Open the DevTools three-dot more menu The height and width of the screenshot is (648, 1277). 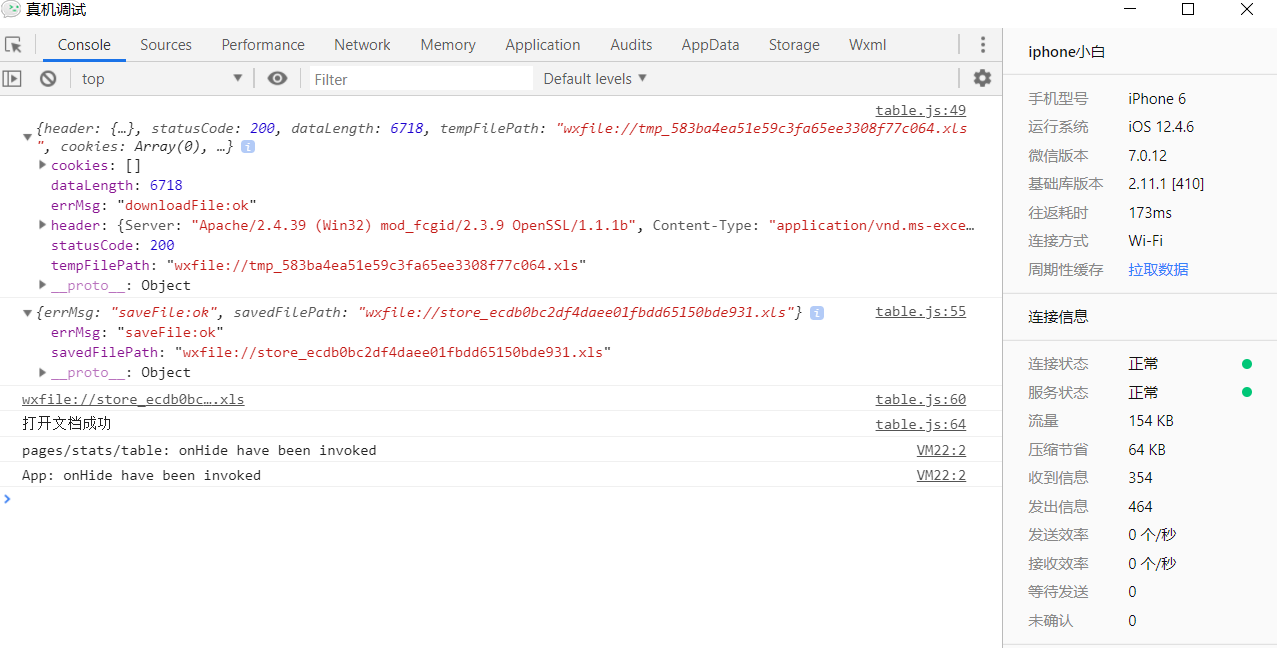983,45
